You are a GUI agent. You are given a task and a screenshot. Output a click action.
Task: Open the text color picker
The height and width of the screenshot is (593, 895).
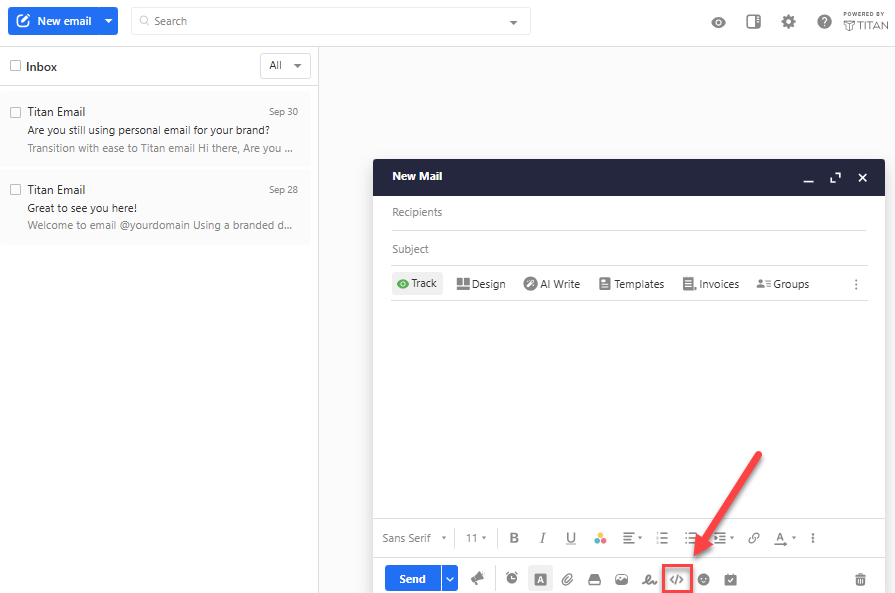(600, 538)
